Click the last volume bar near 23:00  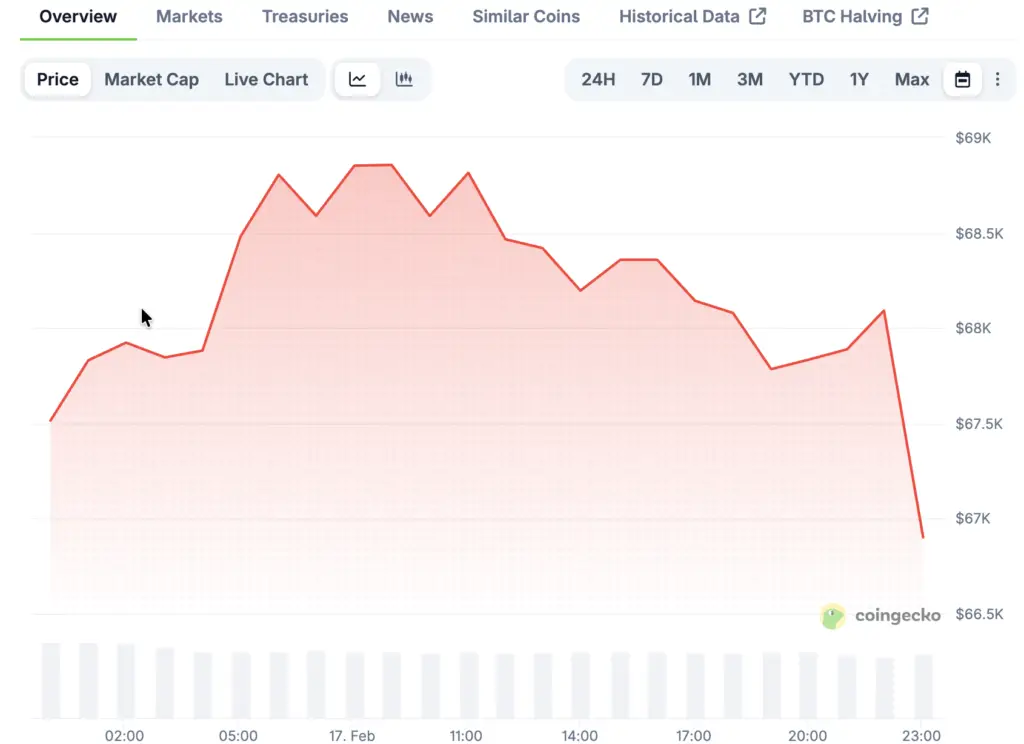coord(922,686)
